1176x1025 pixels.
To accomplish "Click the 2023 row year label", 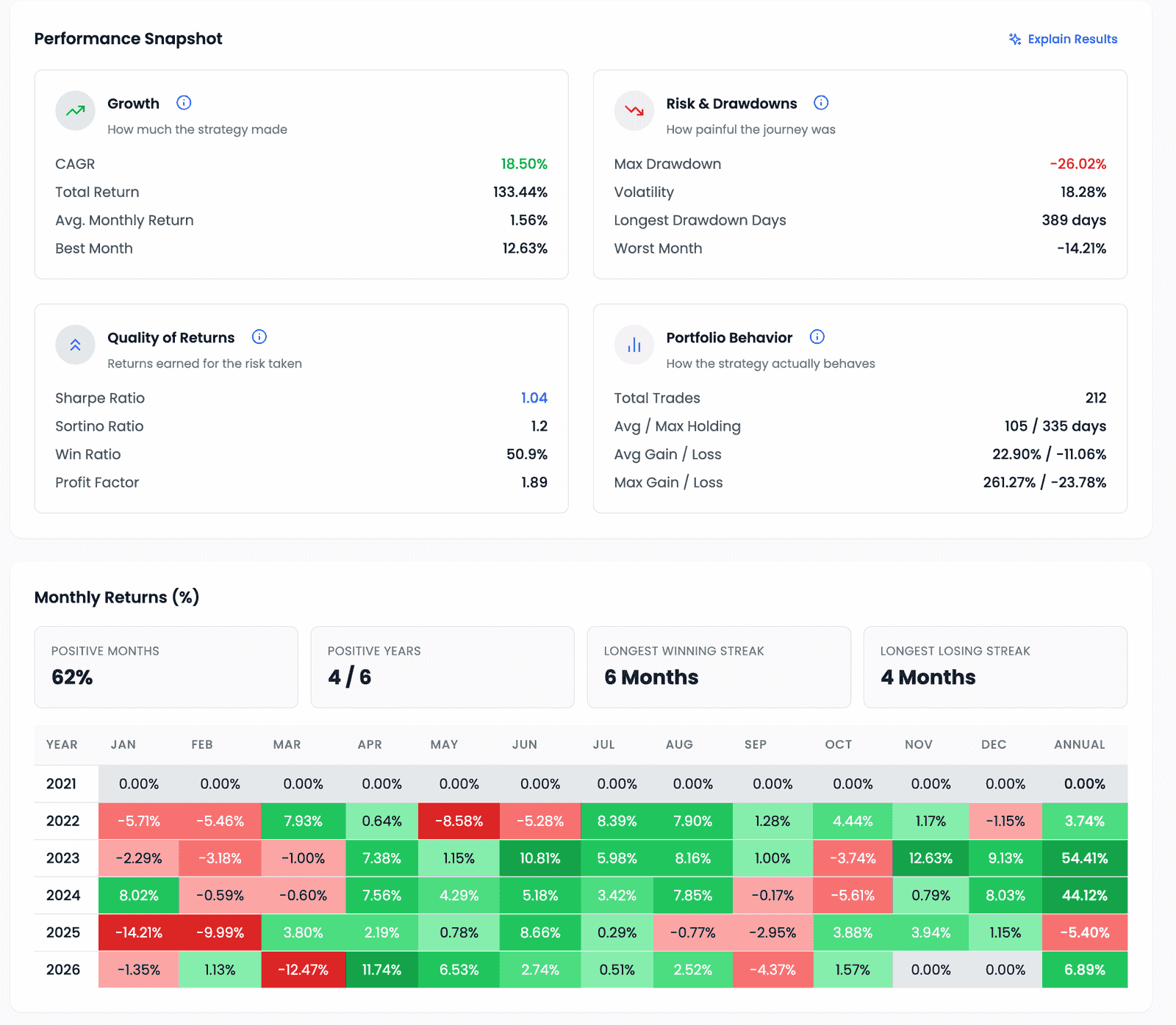I will click(x=63, y=858).
